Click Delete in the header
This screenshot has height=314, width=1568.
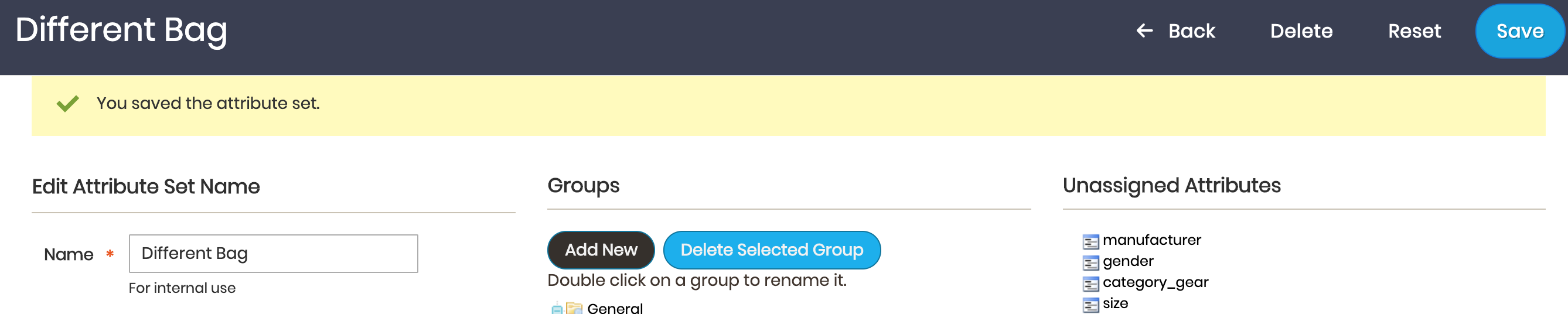1301,31
